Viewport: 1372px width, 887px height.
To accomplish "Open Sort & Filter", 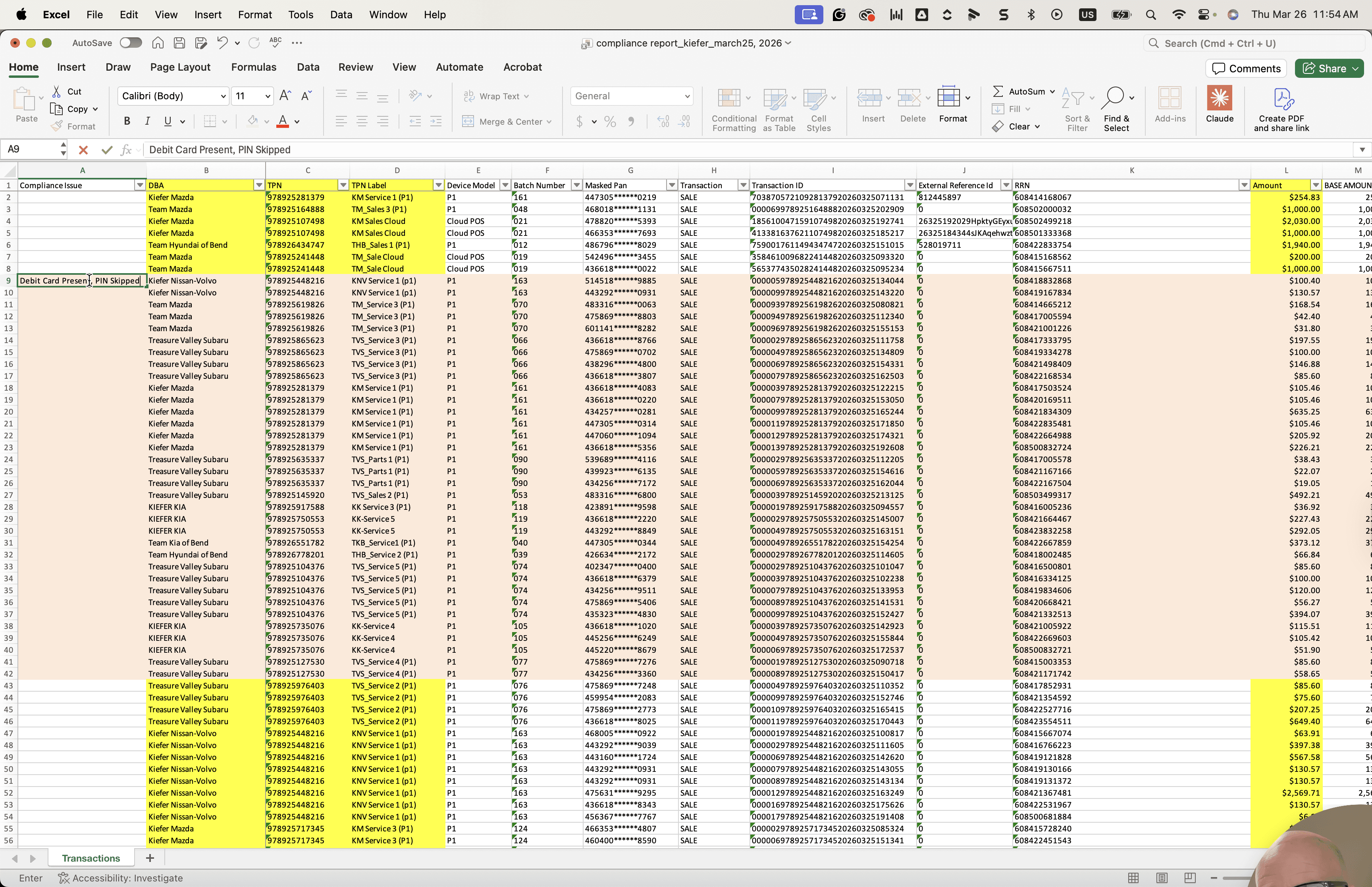I will [1077, 110].
